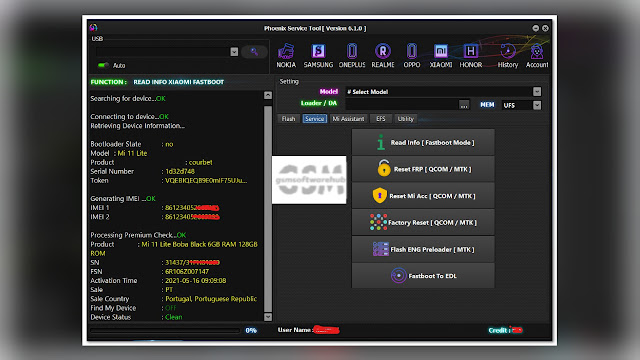This screenshot has width=640, height=360.
Task: Switch to the Flash tab
Action: tap(288, 119)
